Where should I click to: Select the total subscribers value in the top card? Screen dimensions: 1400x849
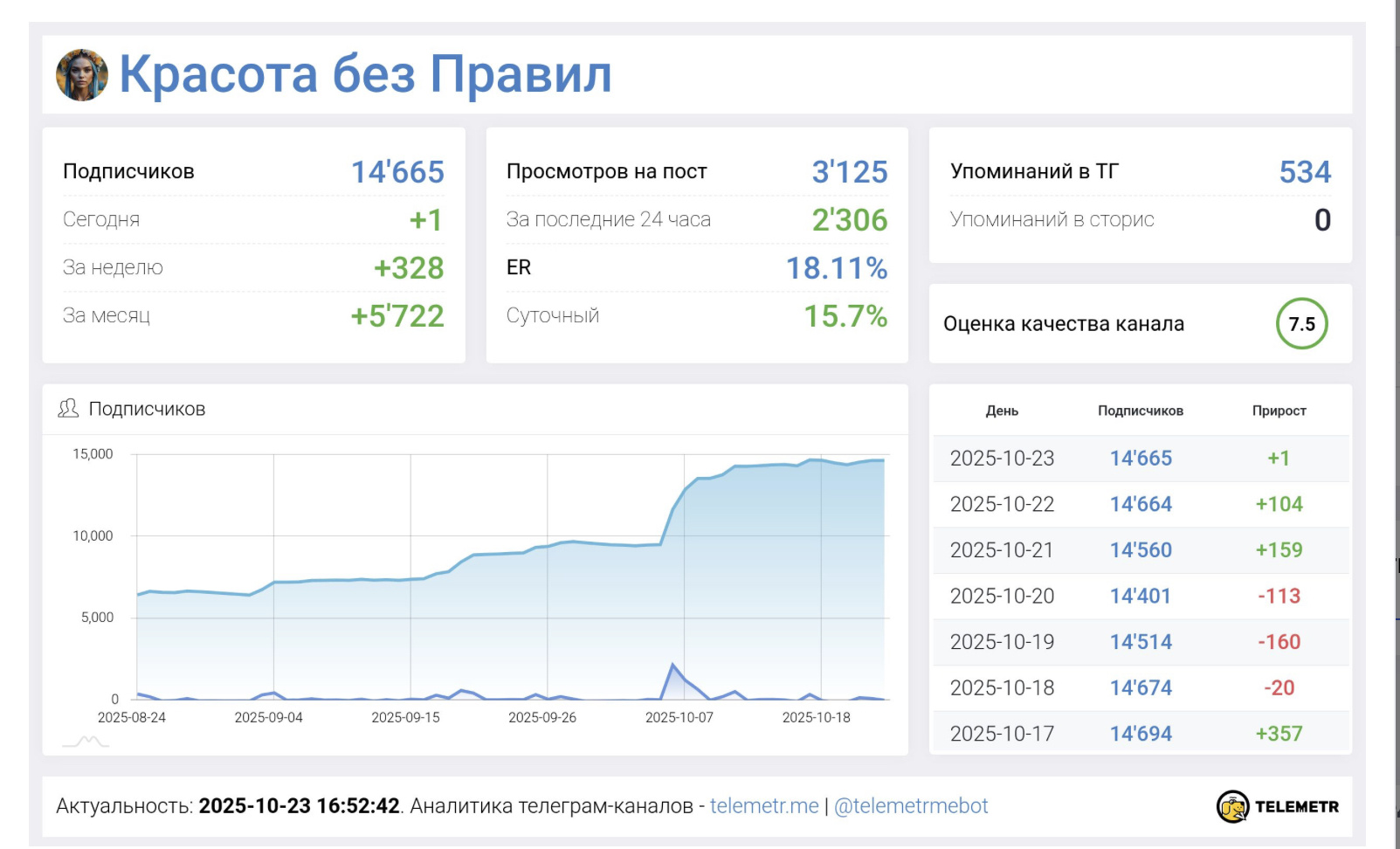coord(397,172)
